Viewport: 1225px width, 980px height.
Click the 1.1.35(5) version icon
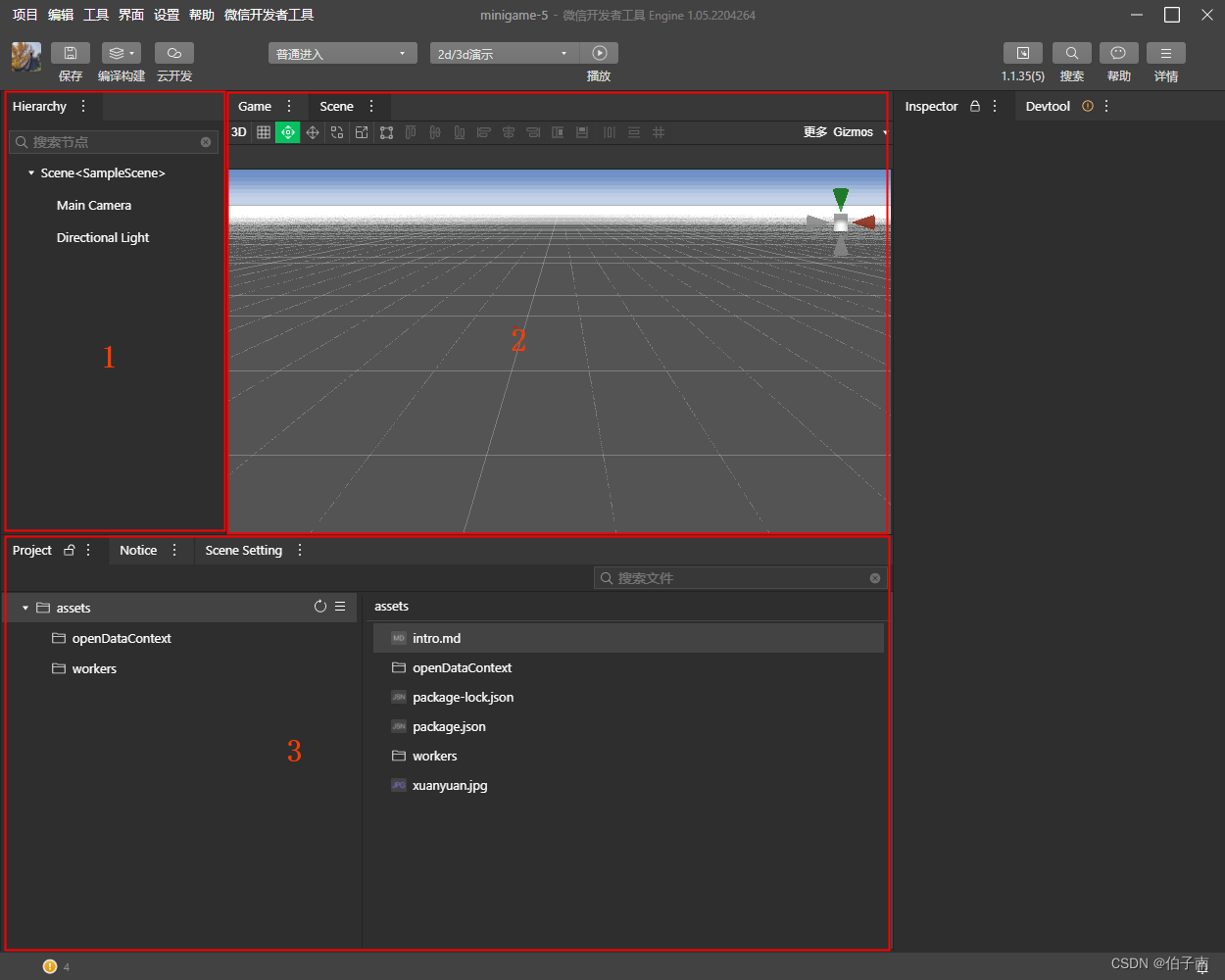1023,53
